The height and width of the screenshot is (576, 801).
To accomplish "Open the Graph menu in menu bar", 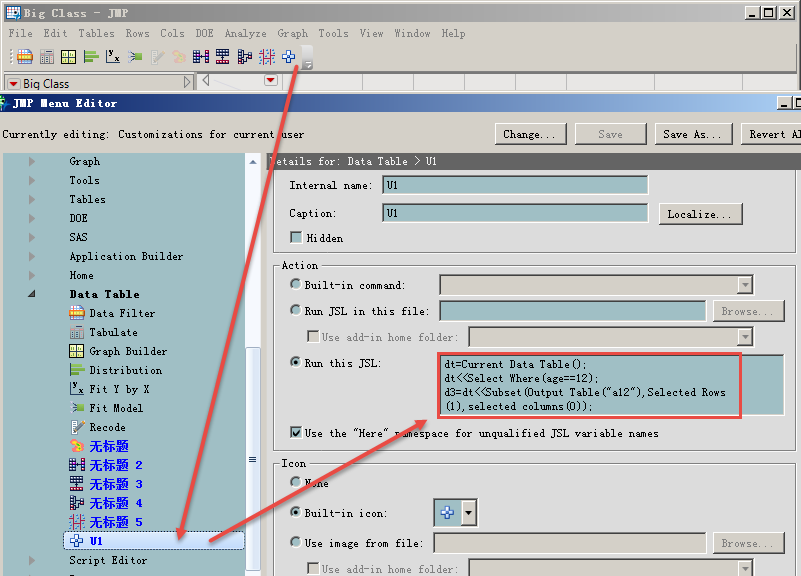I will (293, 33).
